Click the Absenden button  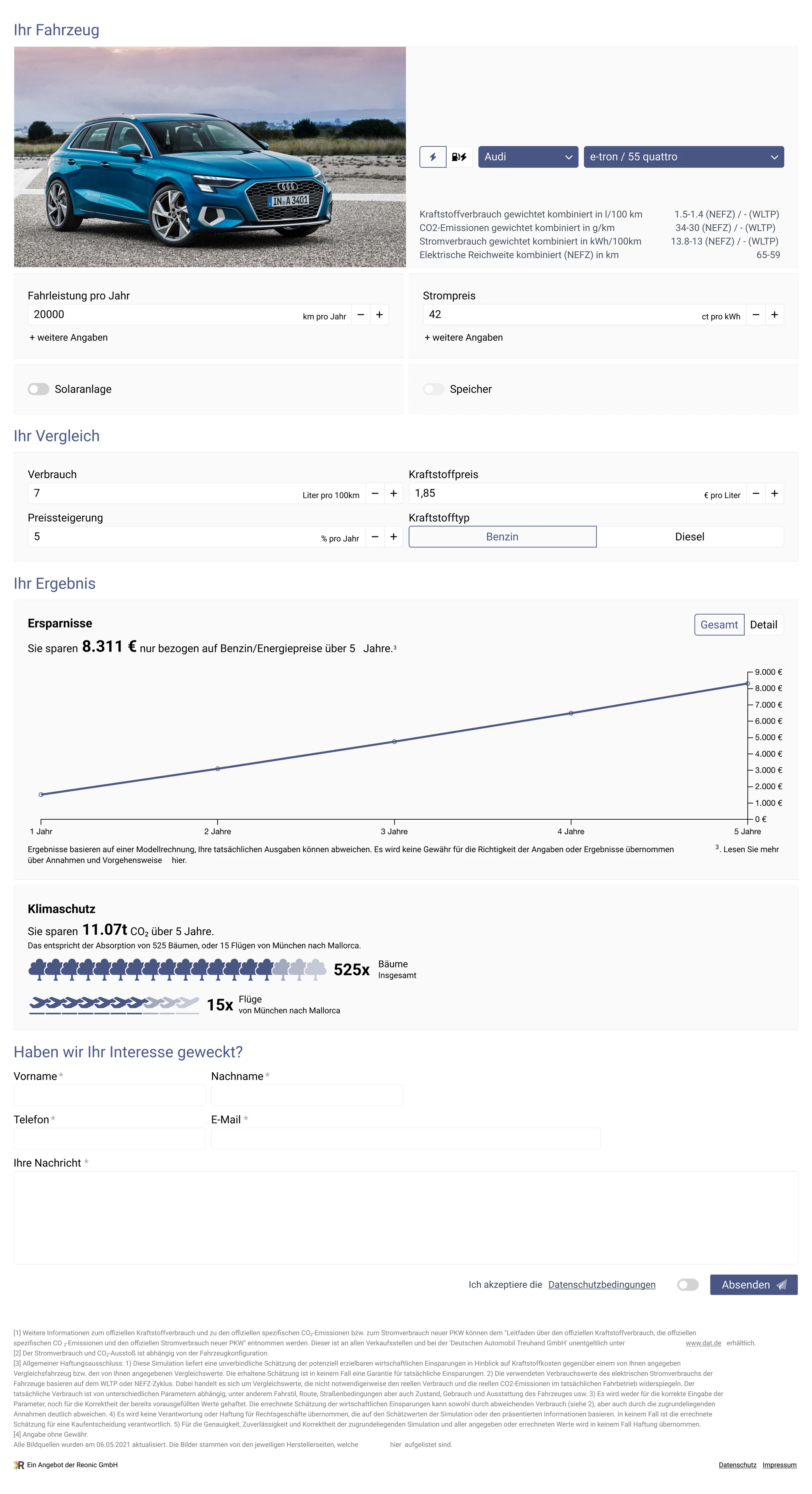point(754,1285)
